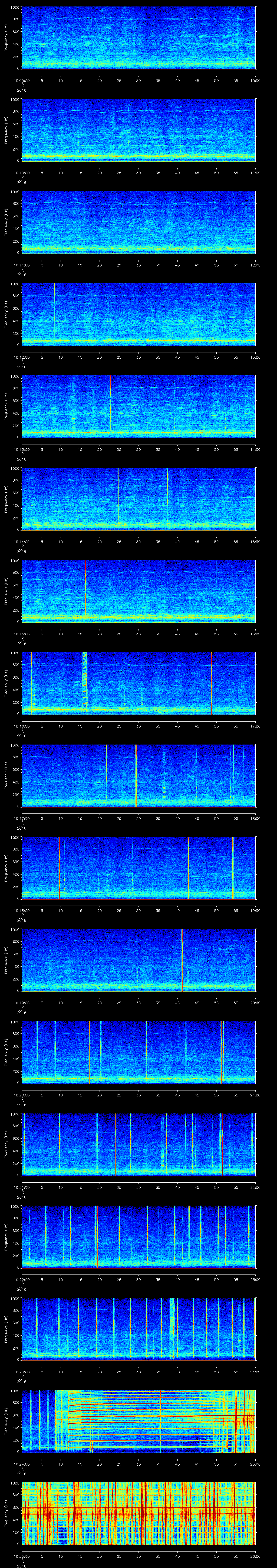Click the 10:20:00 start time label
Viewport: 277px width, 1568px height.
21,1095
